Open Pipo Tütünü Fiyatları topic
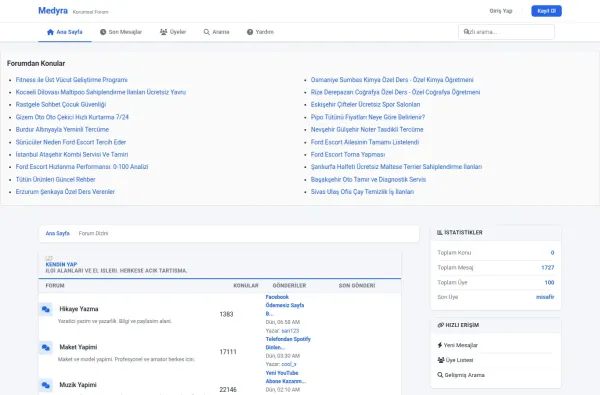 tap(368, 117)
